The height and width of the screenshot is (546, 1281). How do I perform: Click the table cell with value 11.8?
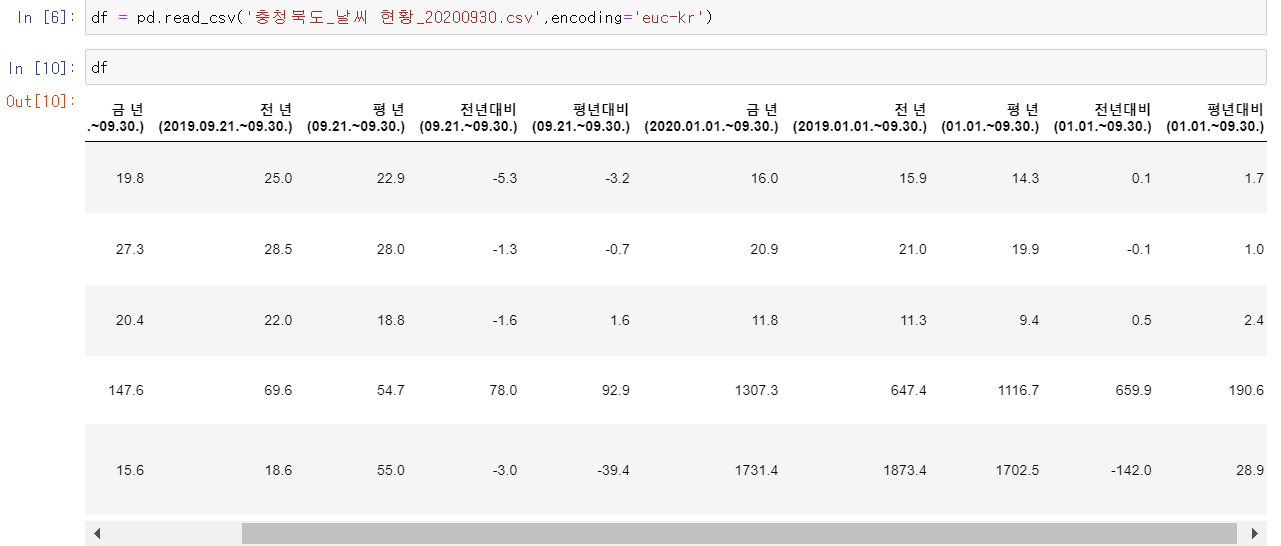(763, 320)
